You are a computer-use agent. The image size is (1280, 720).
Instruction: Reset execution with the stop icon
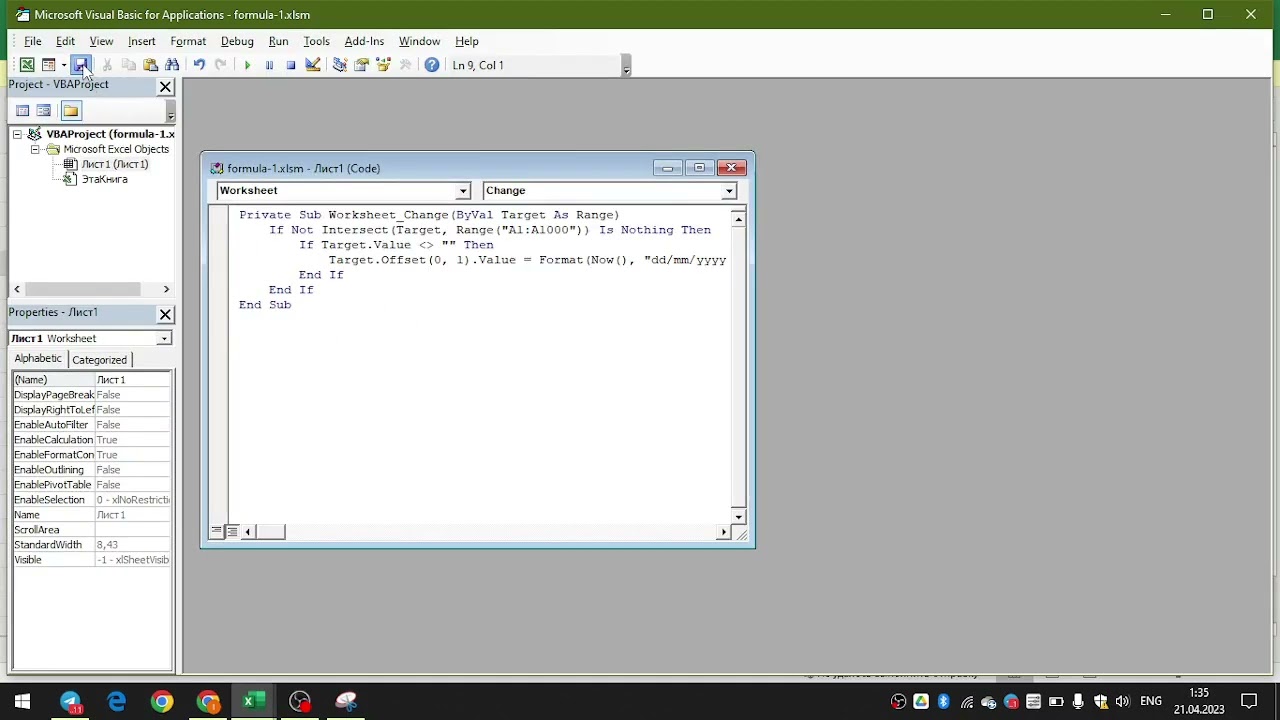point(291,65)
